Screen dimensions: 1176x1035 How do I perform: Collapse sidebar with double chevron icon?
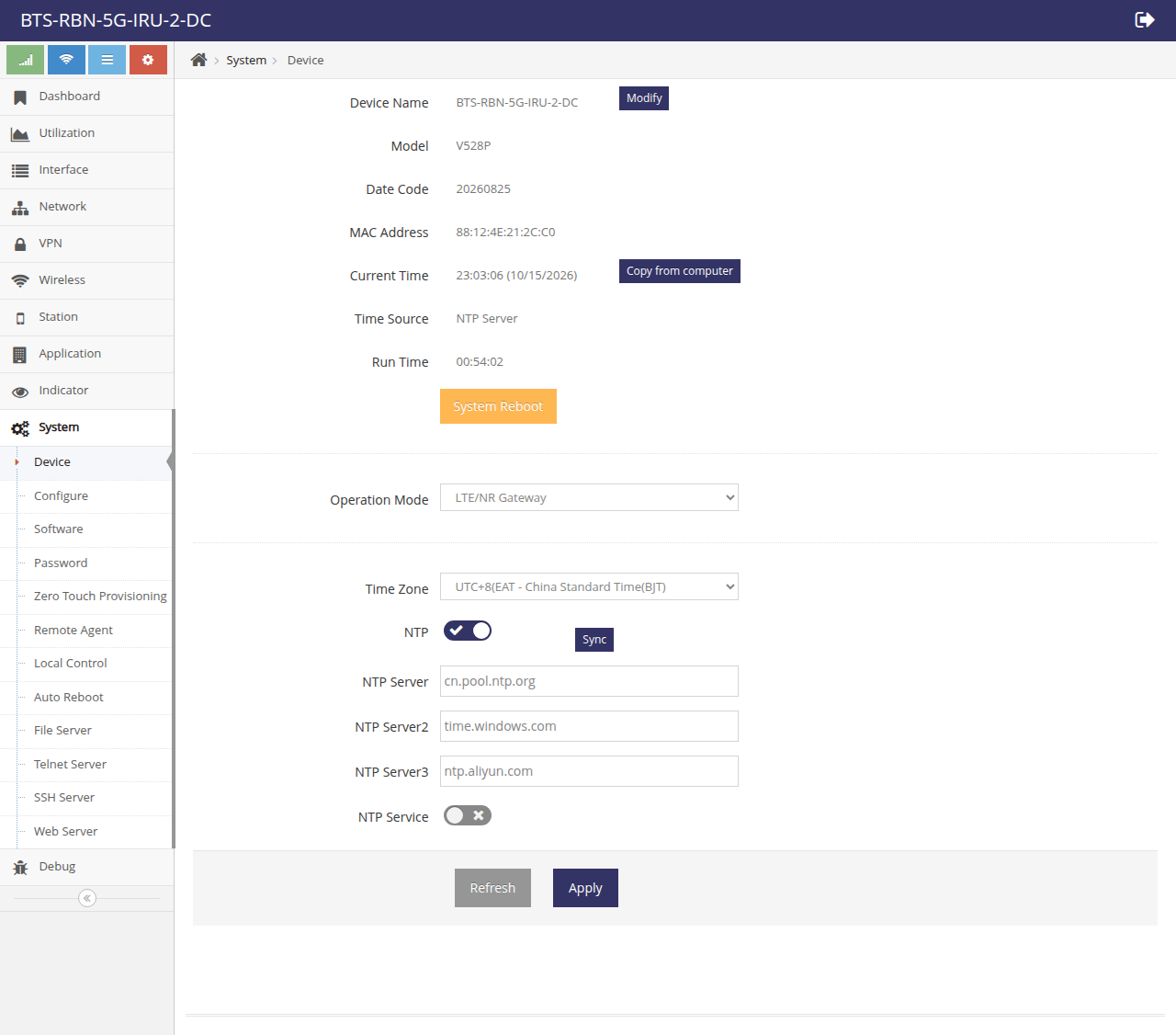pos(87,898)
